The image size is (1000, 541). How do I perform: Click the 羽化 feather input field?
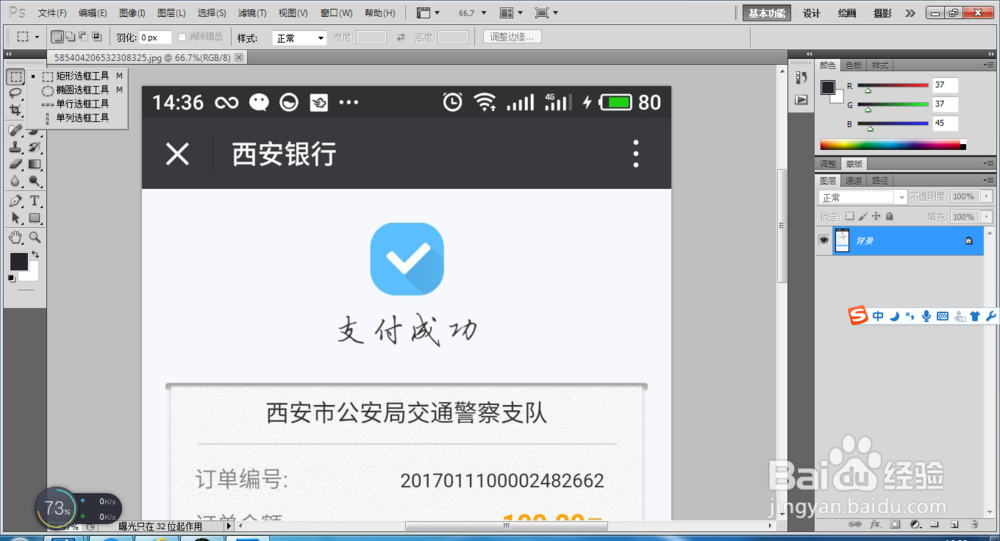click(x=155, y=38)
